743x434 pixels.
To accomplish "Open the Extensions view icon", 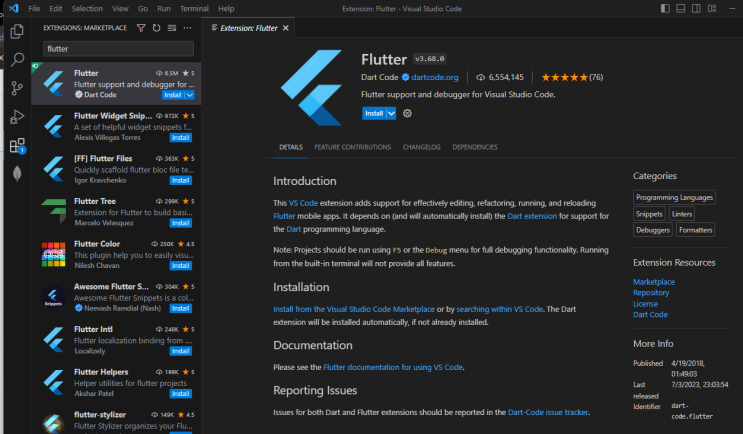I will 17,145.
